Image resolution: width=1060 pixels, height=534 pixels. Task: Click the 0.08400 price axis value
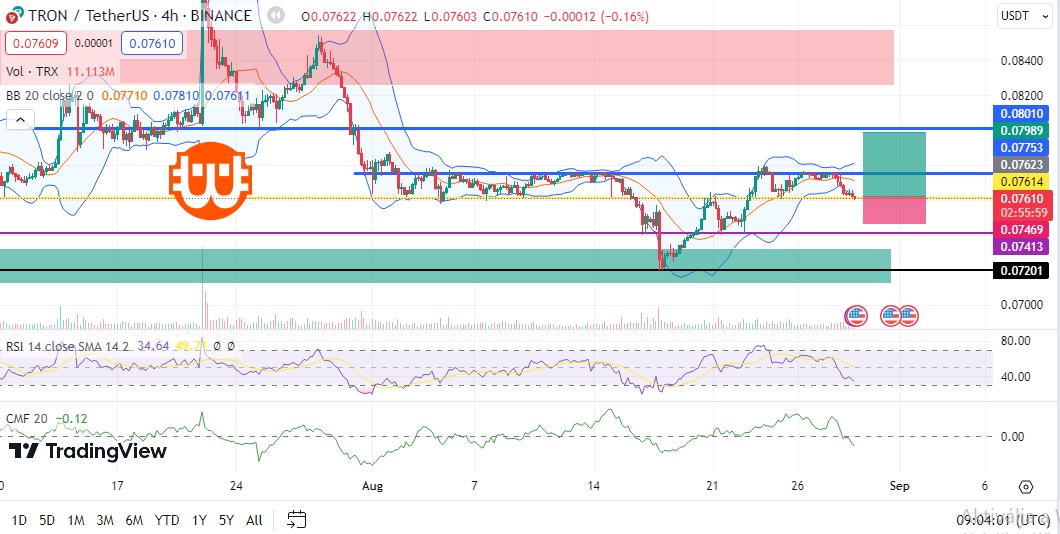tap(1021, 62)
